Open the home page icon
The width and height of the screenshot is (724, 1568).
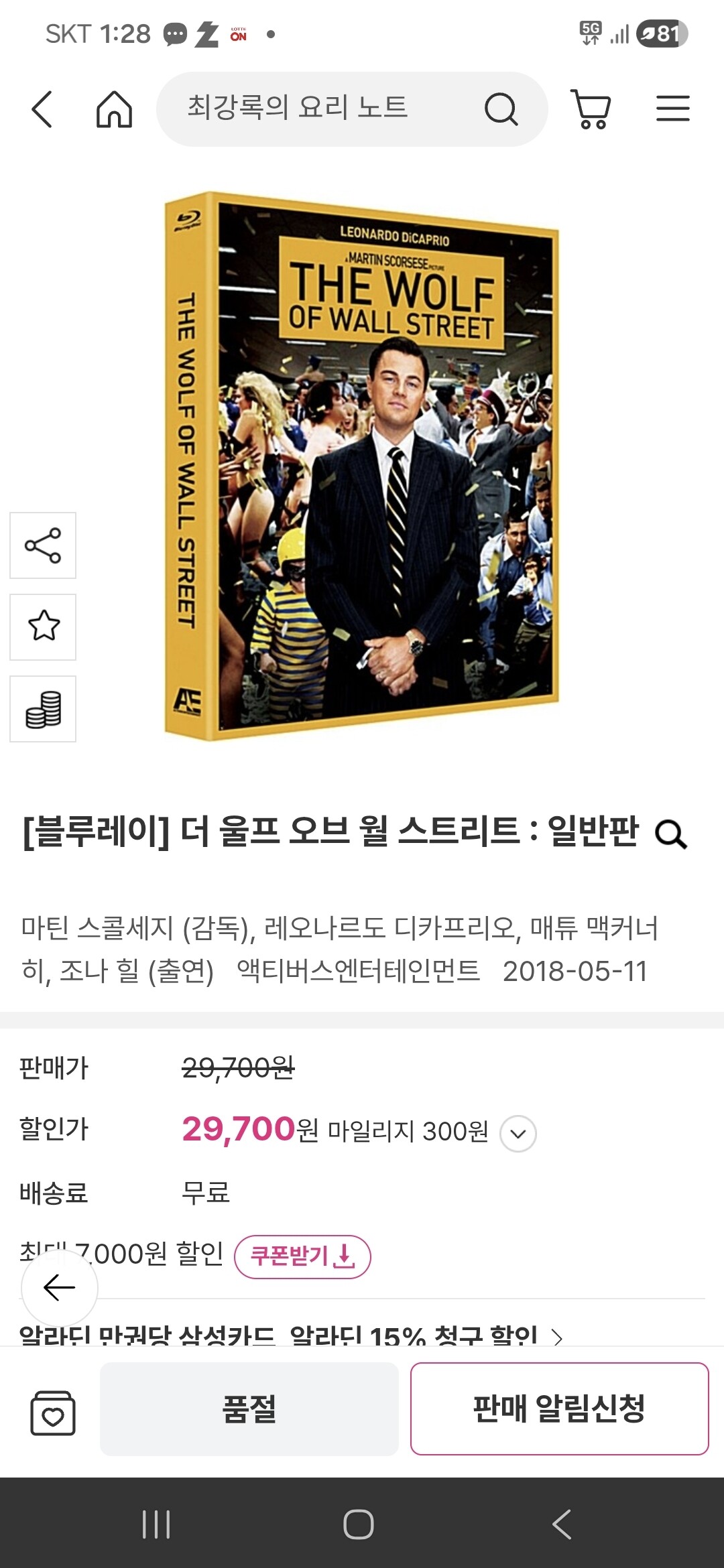tap(115, 109)
